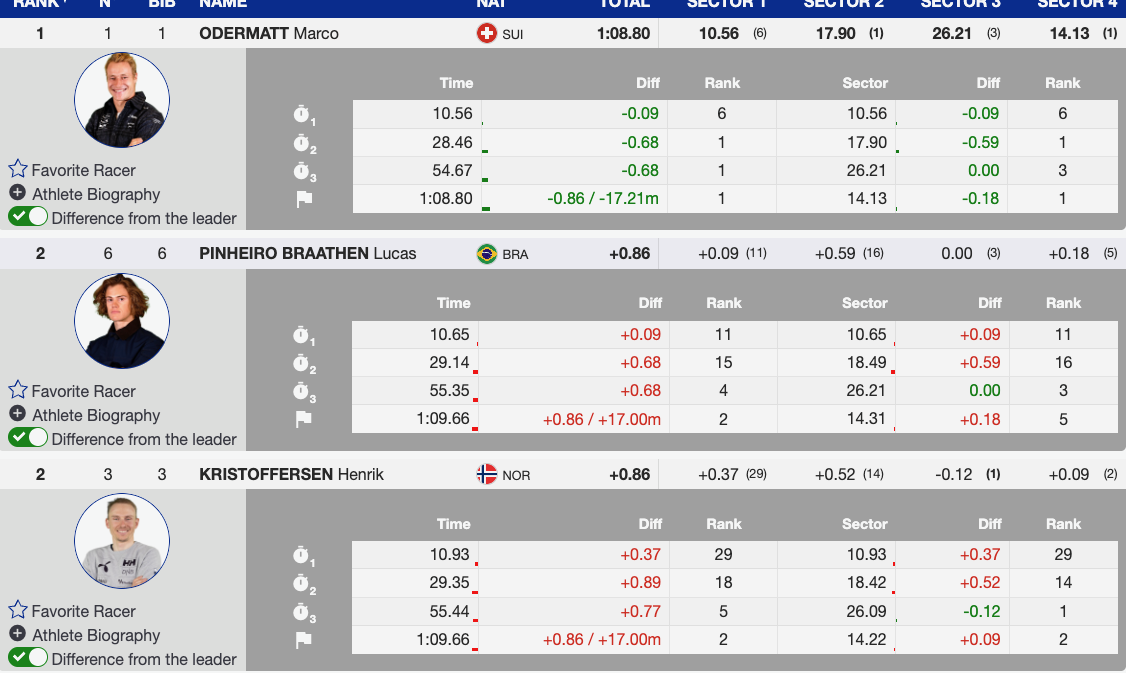Click the Norway flag icon next to NOR
The image size is (1126, 673).
pyautogui.click(x=487, y=474)
